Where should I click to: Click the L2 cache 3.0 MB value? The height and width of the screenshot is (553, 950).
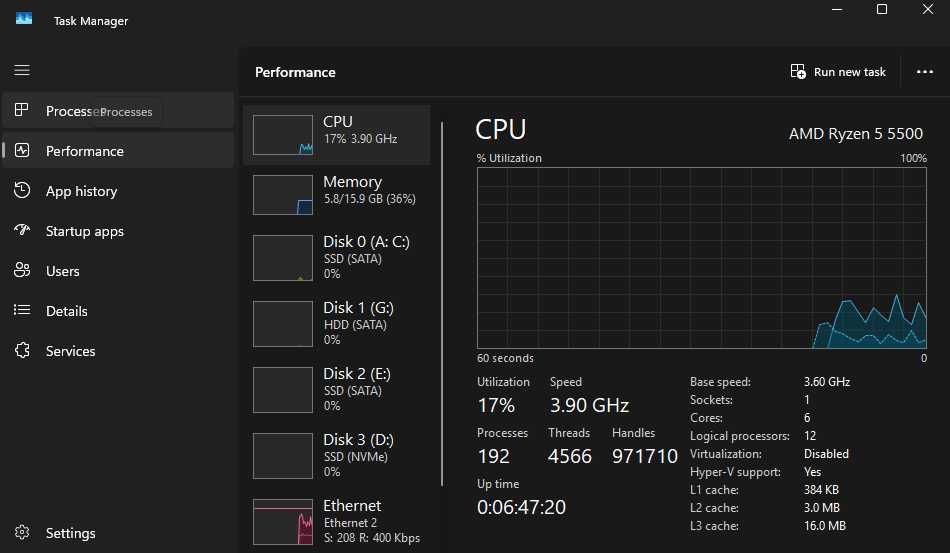pyautogui.click(x=822, y=508)
